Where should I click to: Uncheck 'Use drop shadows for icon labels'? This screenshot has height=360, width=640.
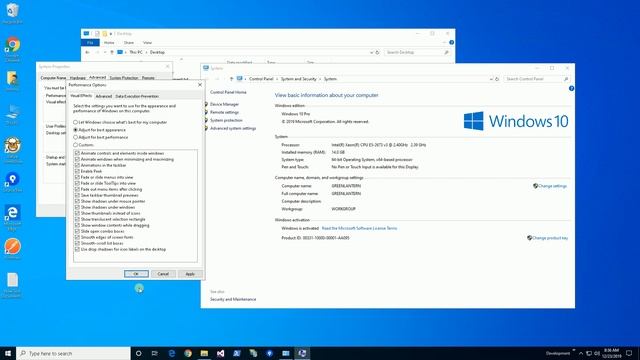click(x=77, y=249)
